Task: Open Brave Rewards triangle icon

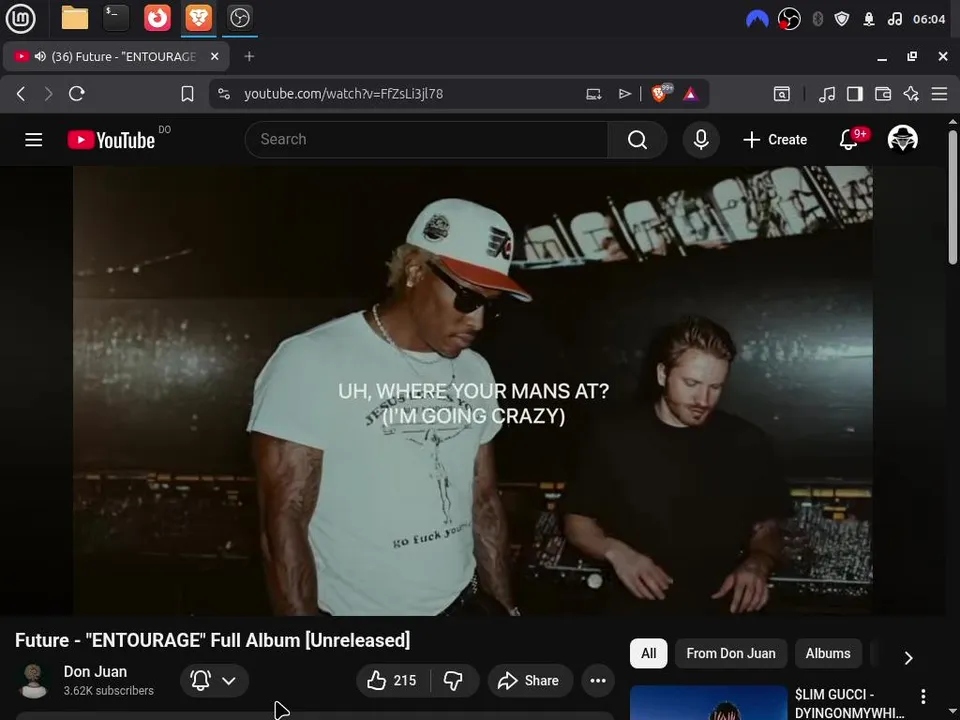Action: 690,94
